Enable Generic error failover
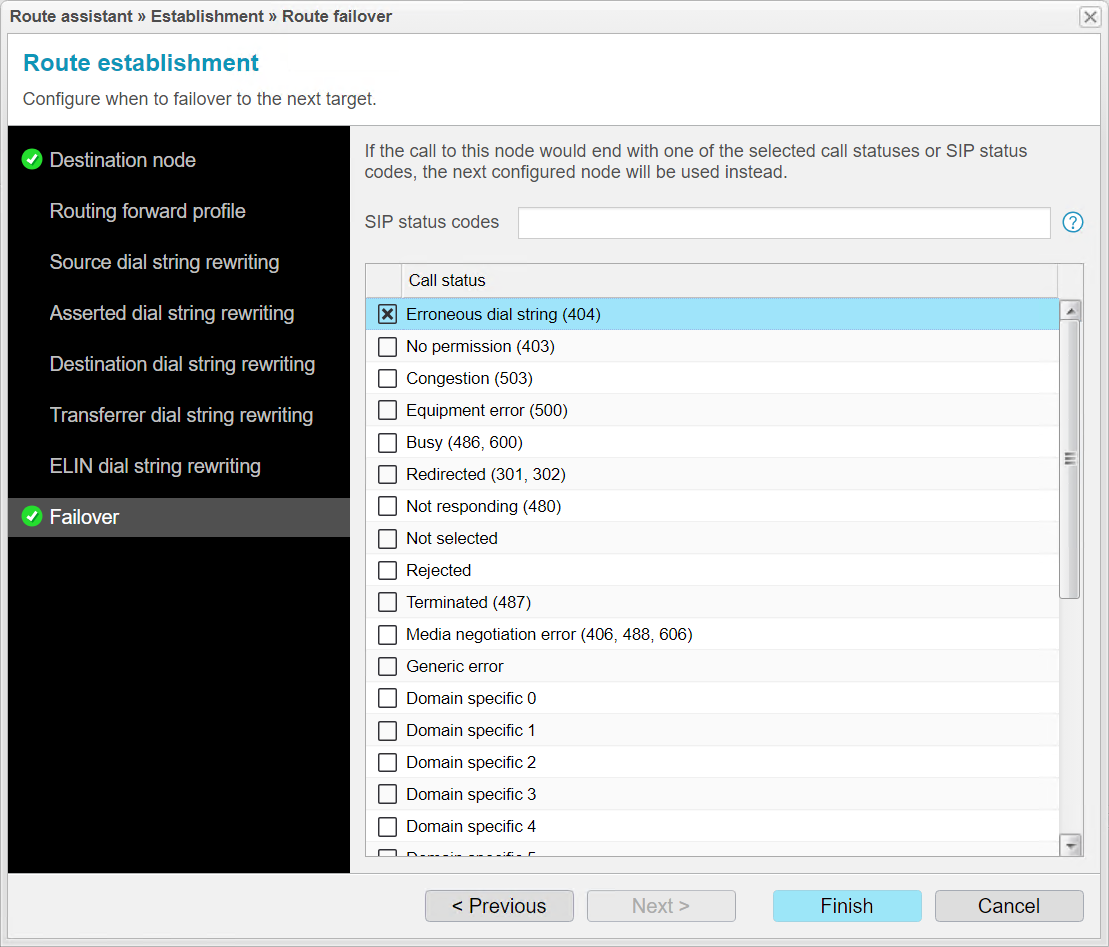 388,666
